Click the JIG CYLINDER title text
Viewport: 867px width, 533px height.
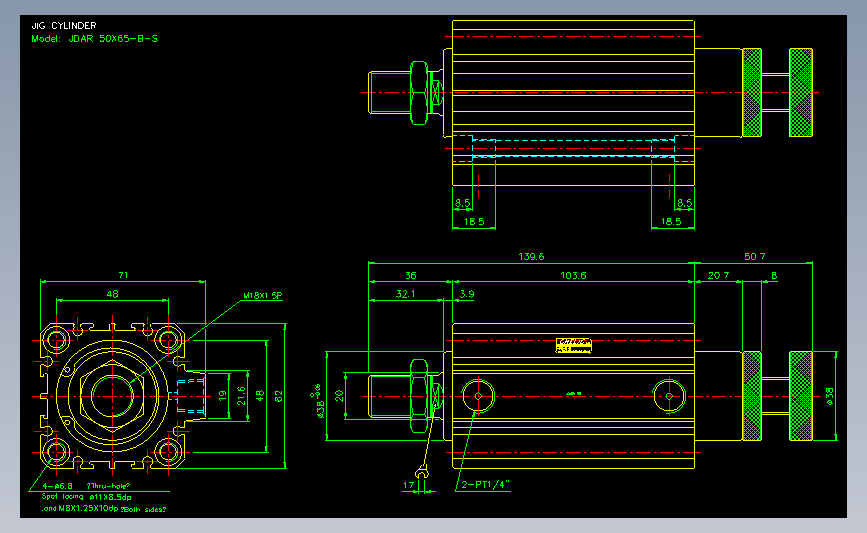(x=64, y=25)
